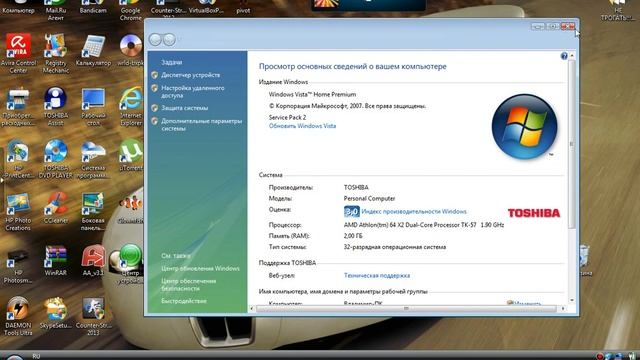Open Counter-Strike 2013 icon in bottom row

click(93, 316)
